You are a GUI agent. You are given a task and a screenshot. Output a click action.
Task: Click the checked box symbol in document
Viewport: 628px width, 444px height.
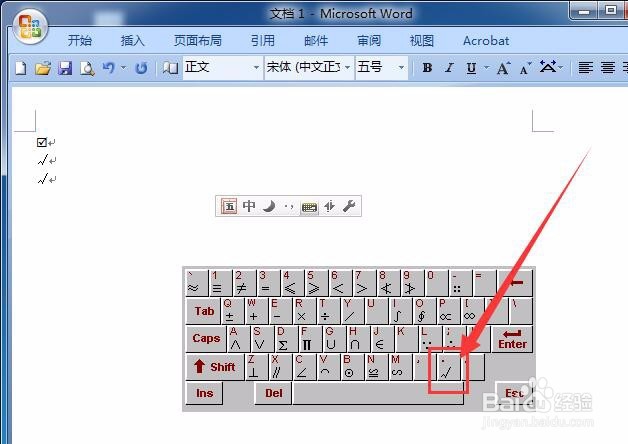(x=42, y=142)
